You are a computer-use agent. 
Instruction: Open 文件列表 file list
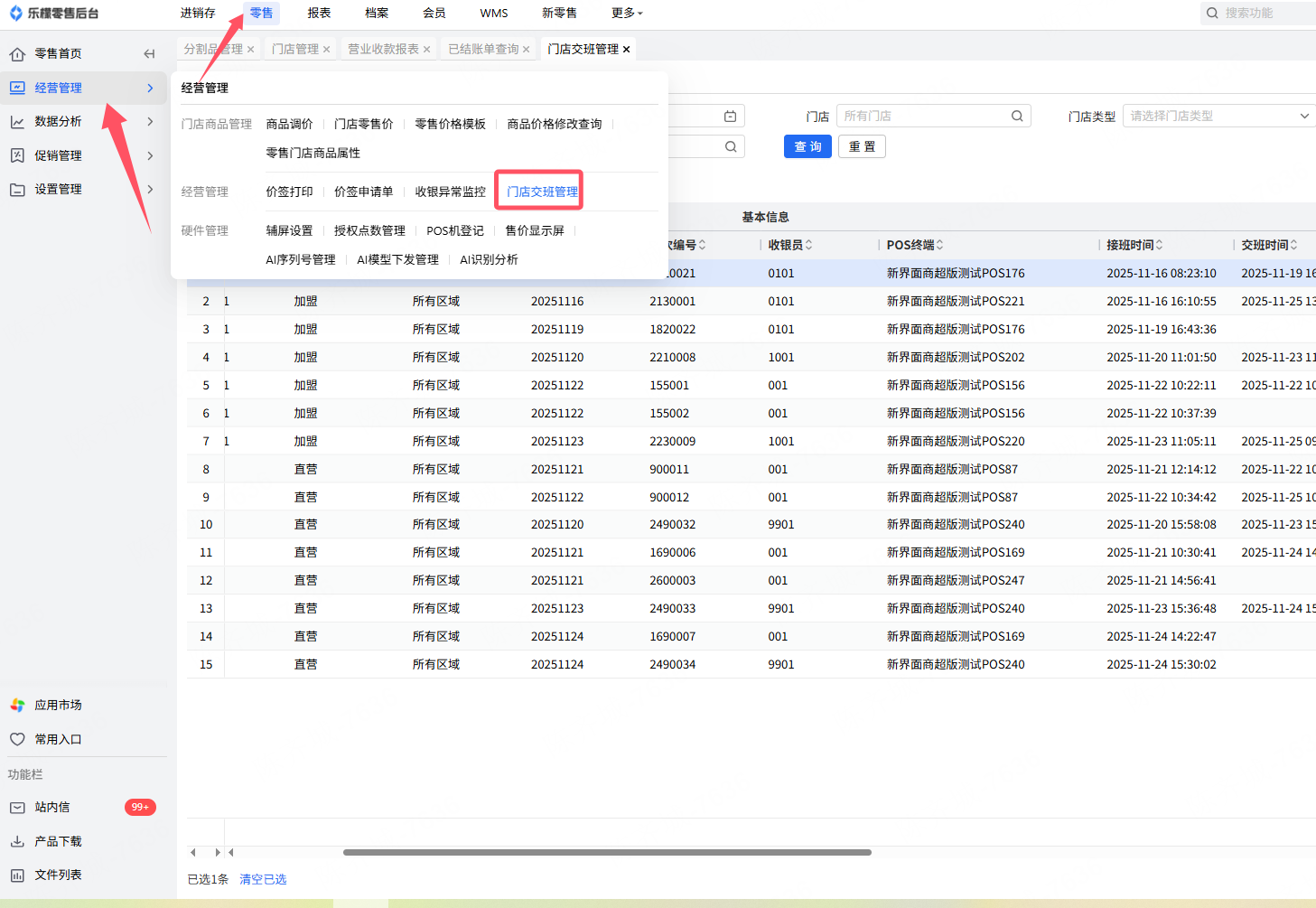point(58,875)
